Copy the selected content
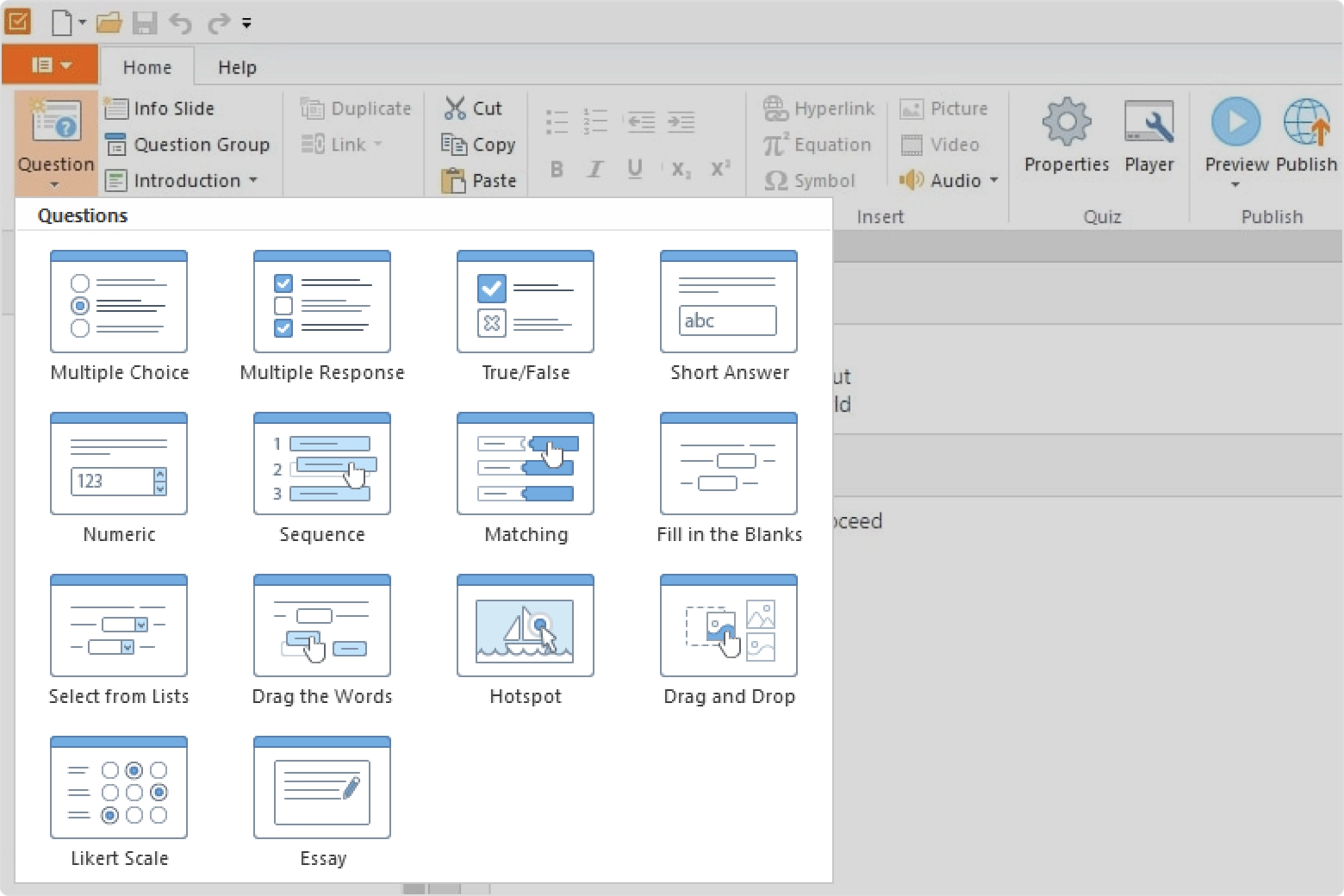The width and height of the screenshot is (1344, 896). [479, 145]
